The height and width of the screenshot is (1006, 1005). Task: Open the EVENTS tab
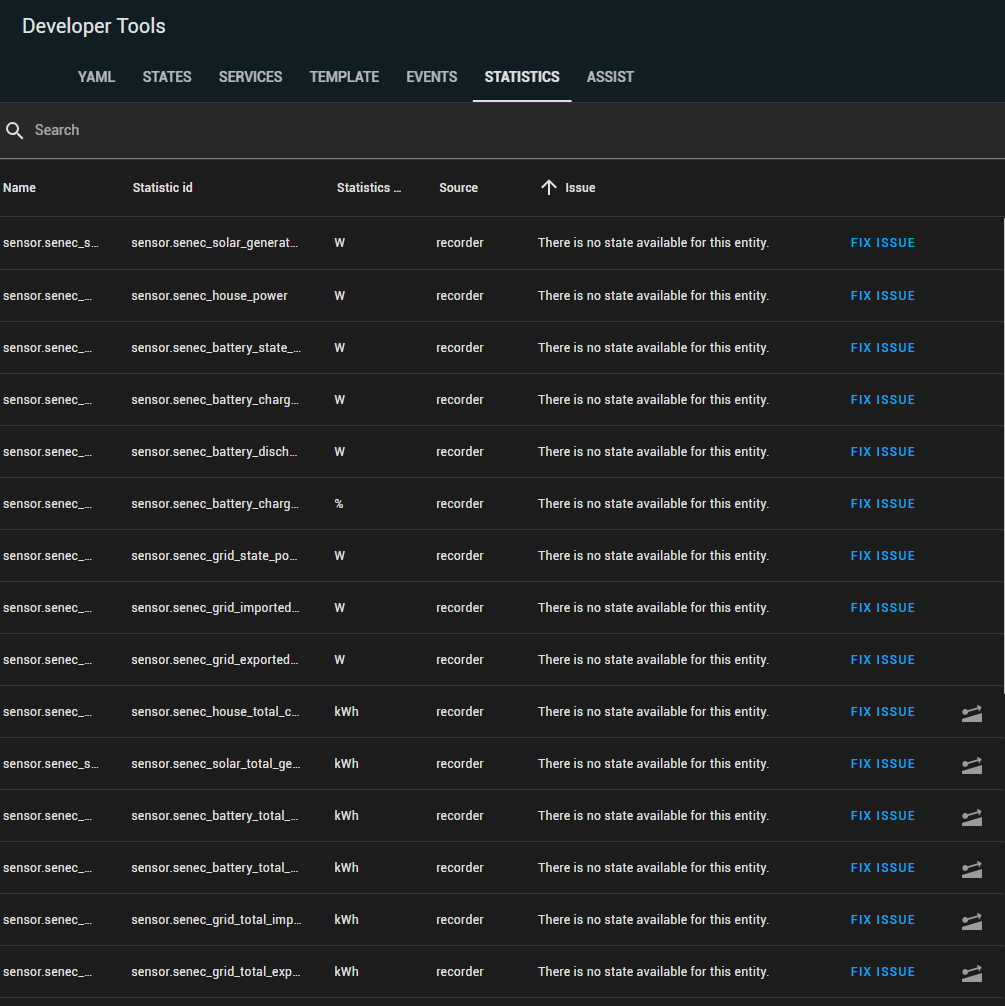(x=431, y=77)
